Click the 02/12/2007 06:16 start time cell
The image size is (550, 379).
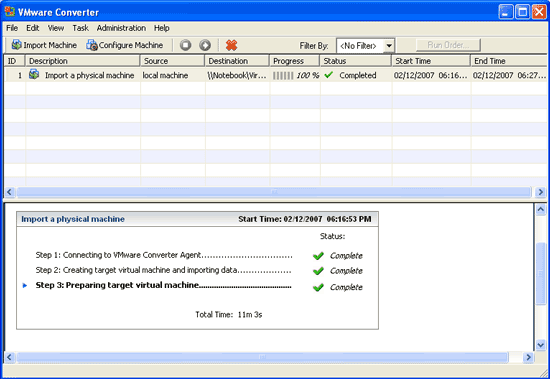tap(430, 75)
